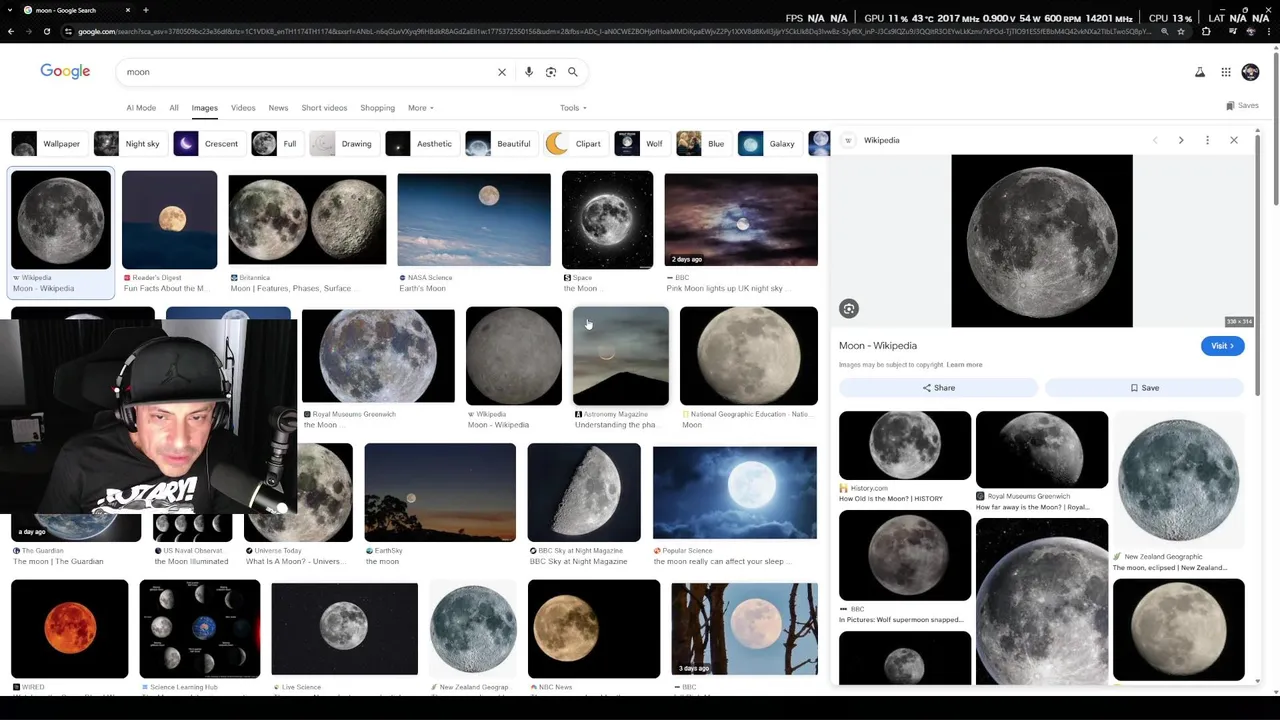Open preview panel three-dot menu

pyautogui.click(x=1207, y=140)
